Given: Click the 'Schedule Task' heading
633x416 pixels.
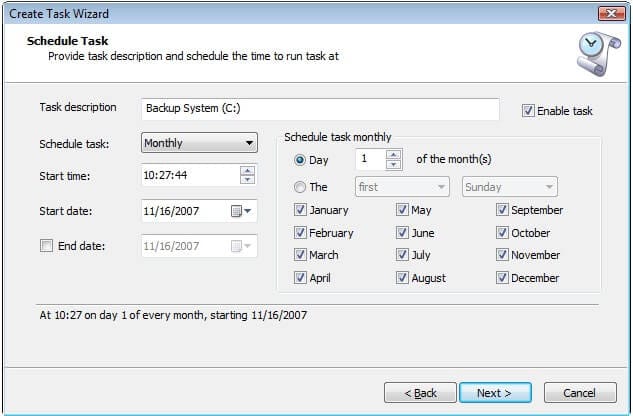Looking at the screenshot, I should click(x=67, y=41).
